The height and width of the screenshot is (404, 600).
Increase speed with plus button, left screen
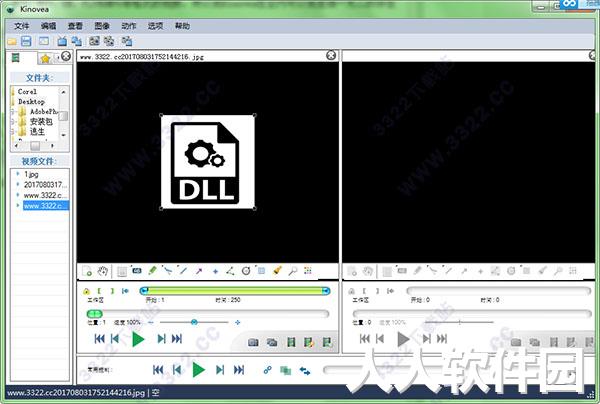click(238, 322)
